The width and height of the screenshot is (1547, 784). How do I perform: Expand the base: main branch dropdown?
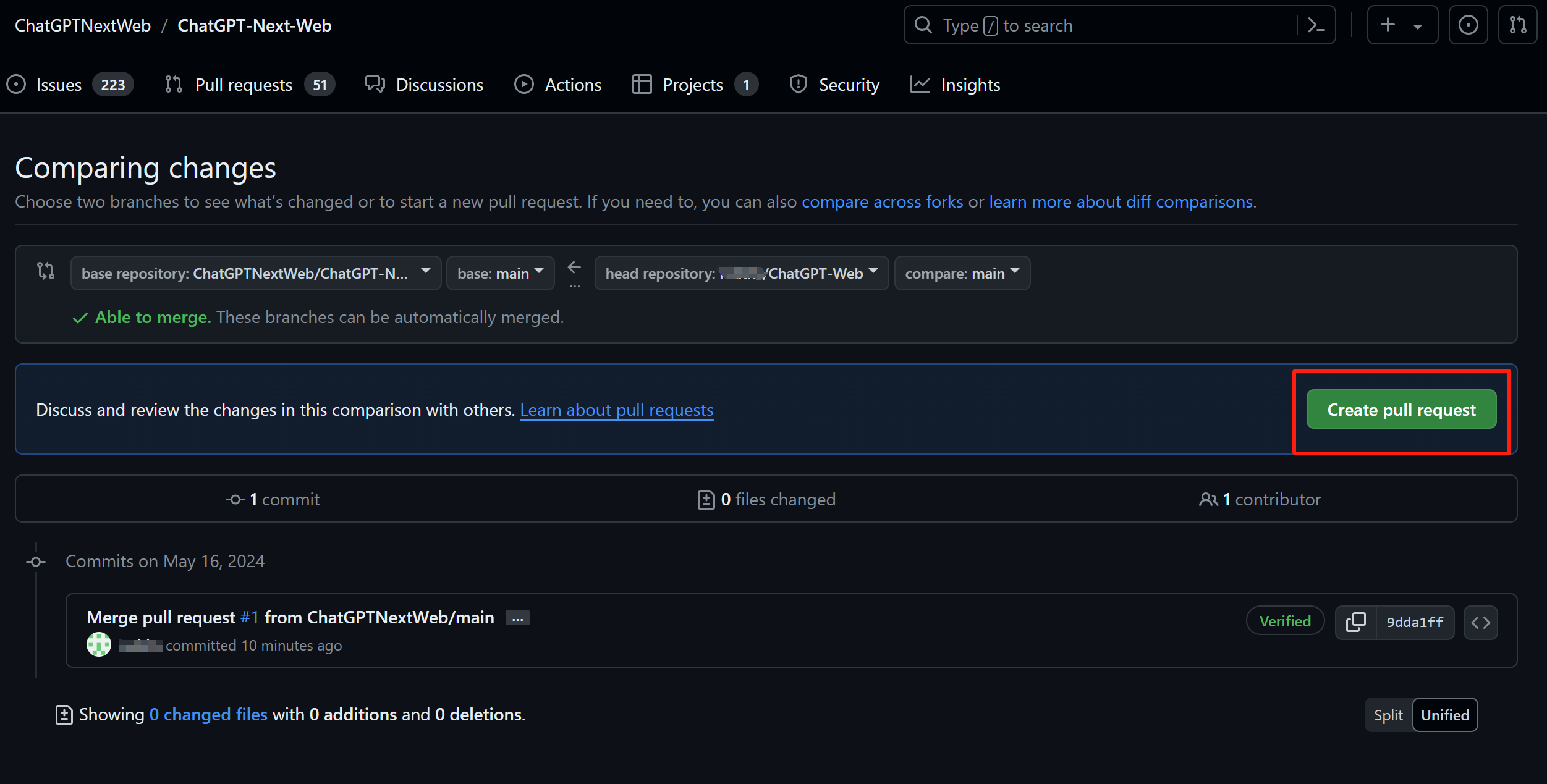tap(501, 273)
